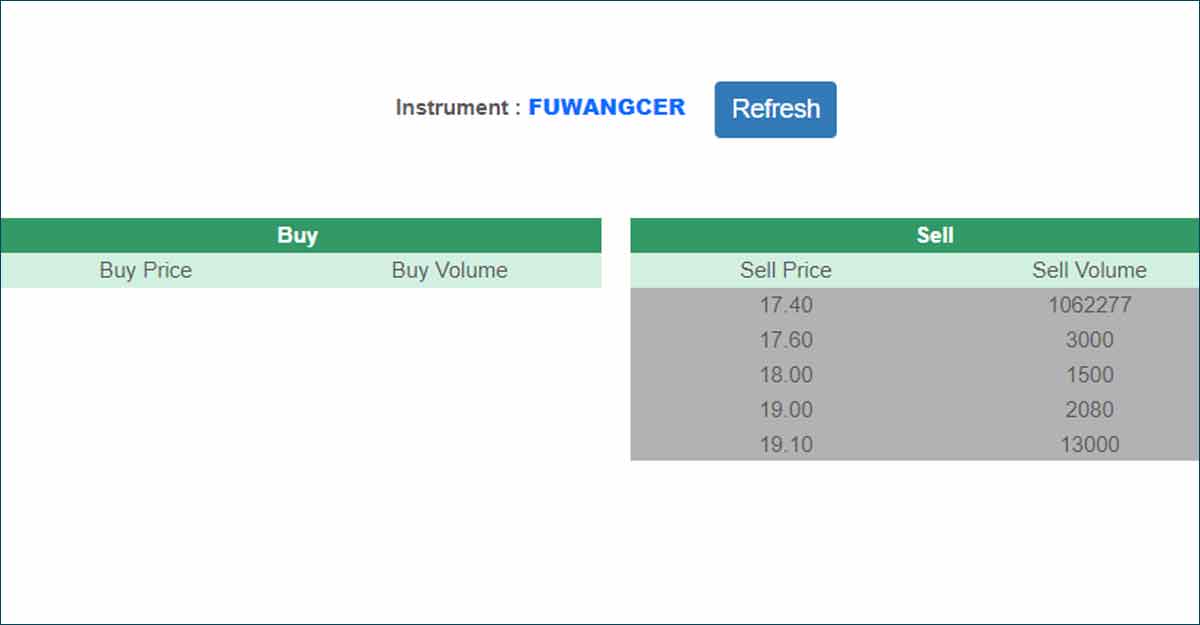Click the blue Refresh button
Viewport: 1200px width, 625px height.
[775, 109]
